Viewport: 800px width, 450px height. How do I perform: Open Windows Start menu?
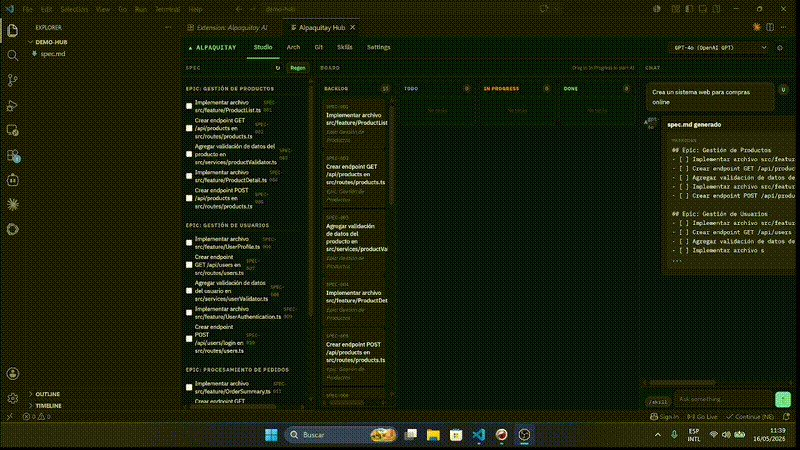(x=271, y=435)
